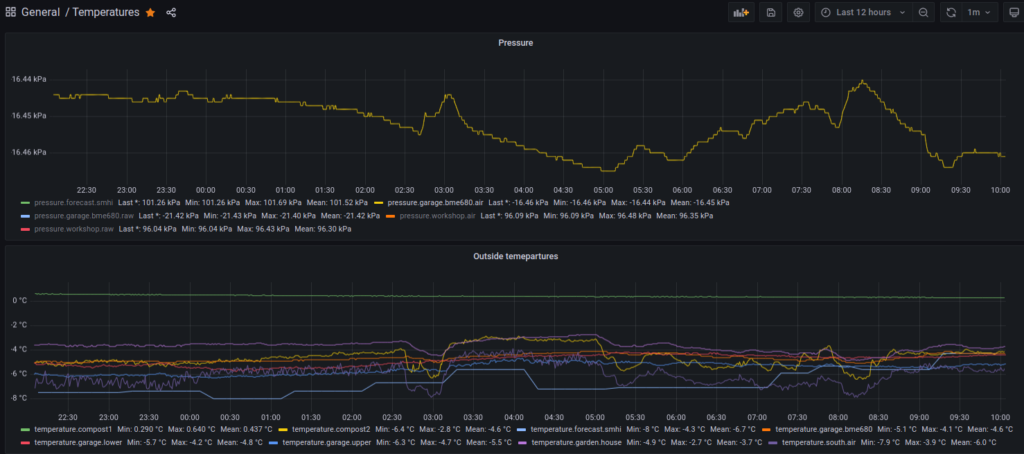Save the dashboard with disk icon
This screenshot has height=454, width=1024.
point(771,12)
